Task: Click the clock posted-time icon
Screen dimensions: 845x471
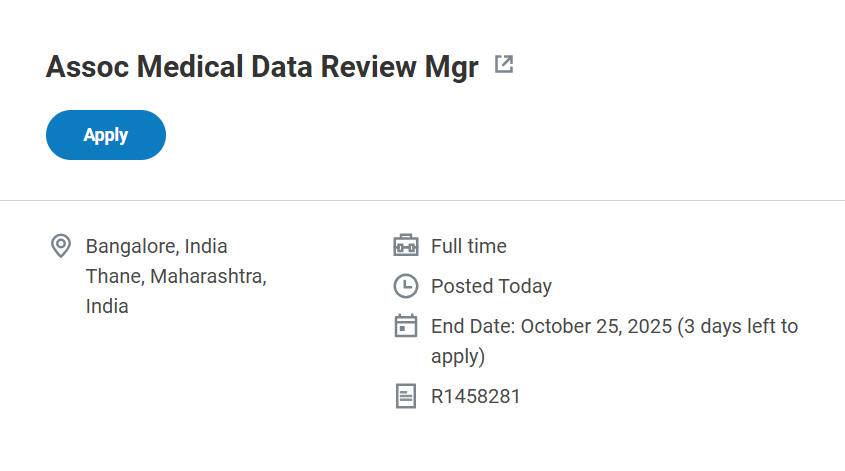Action: (405, 286)
